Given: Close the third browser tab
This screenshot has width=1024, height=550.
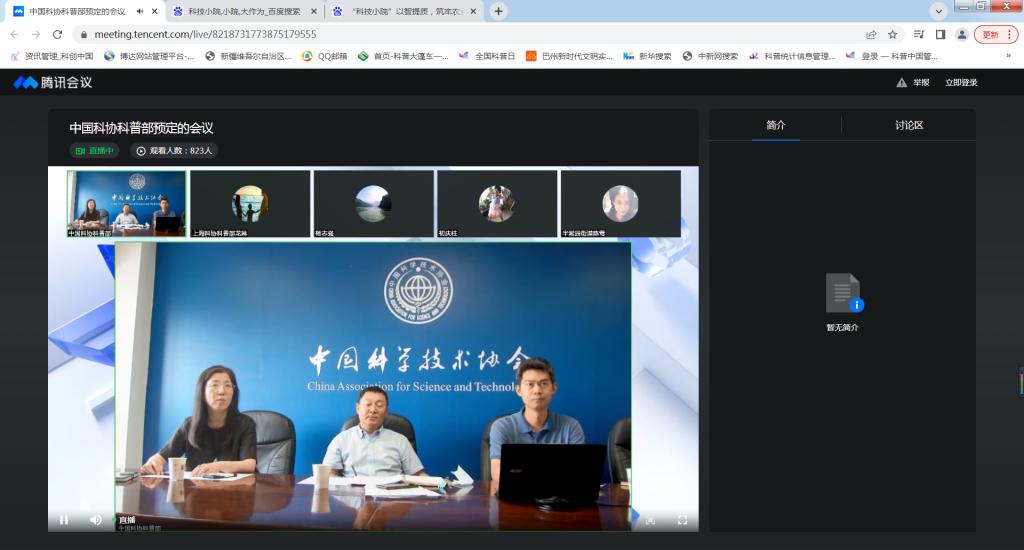Looking at the screenshot, I should [x=473, y=11].
